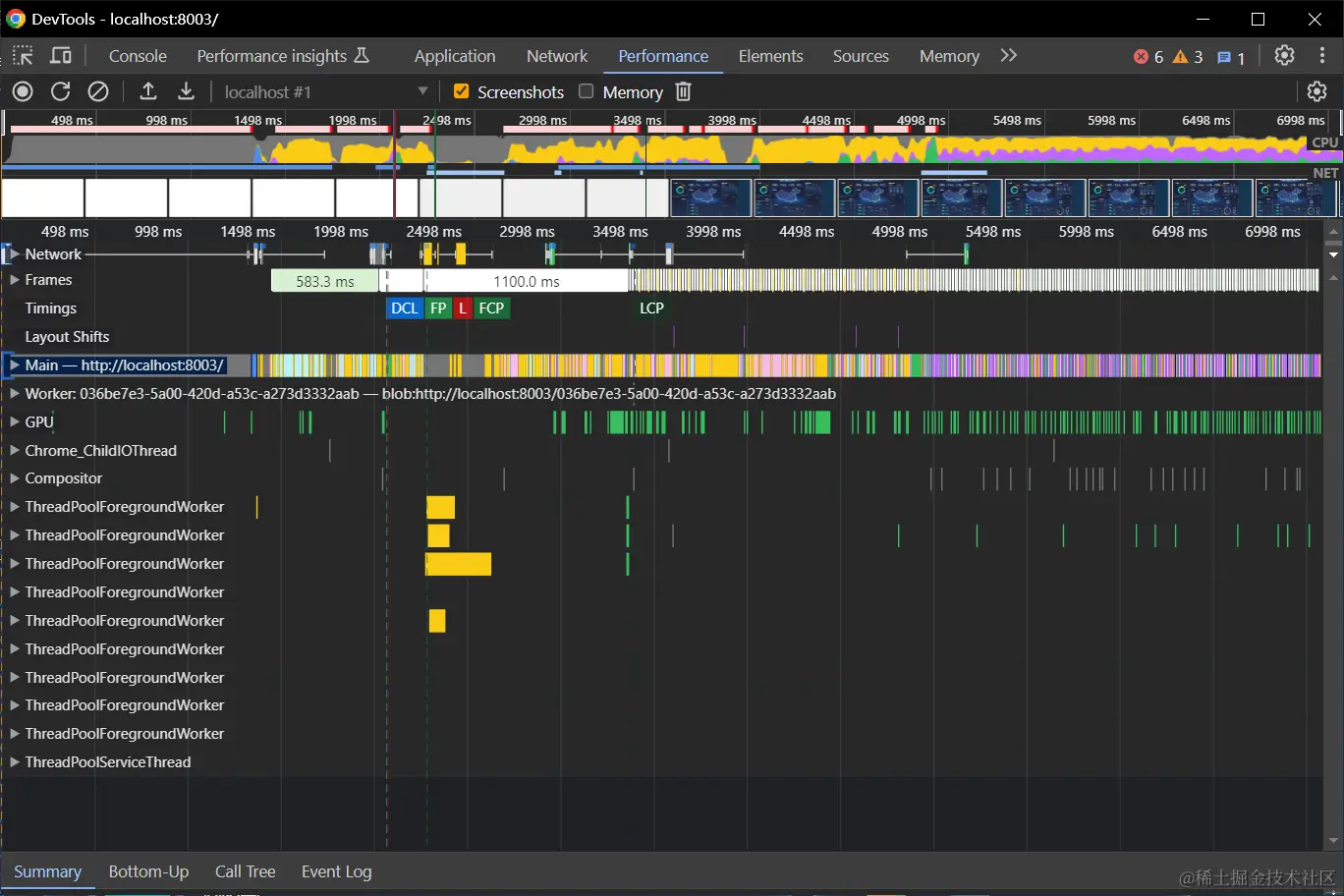The height and width of the screenshot is (896, 1344).
Task: Expand the Compositor track
Action: click(15, 478)
